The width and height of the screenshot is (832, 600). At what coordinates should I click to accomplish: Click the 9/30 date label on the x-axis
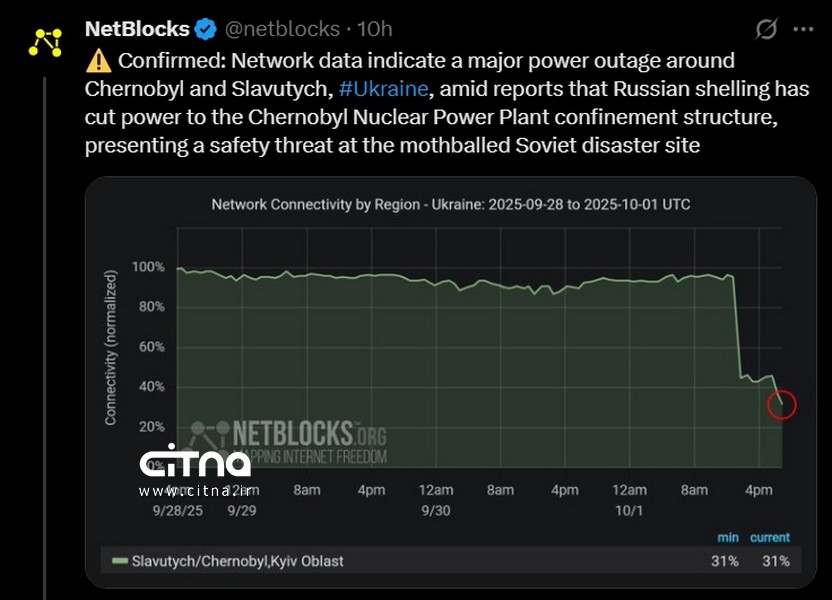coord(436,508)
